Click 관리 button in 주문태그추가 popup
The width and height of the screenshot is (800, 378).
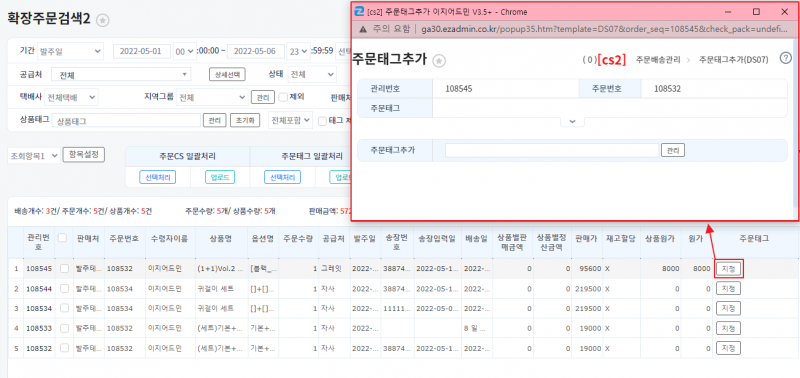click(x=673, y=150)
